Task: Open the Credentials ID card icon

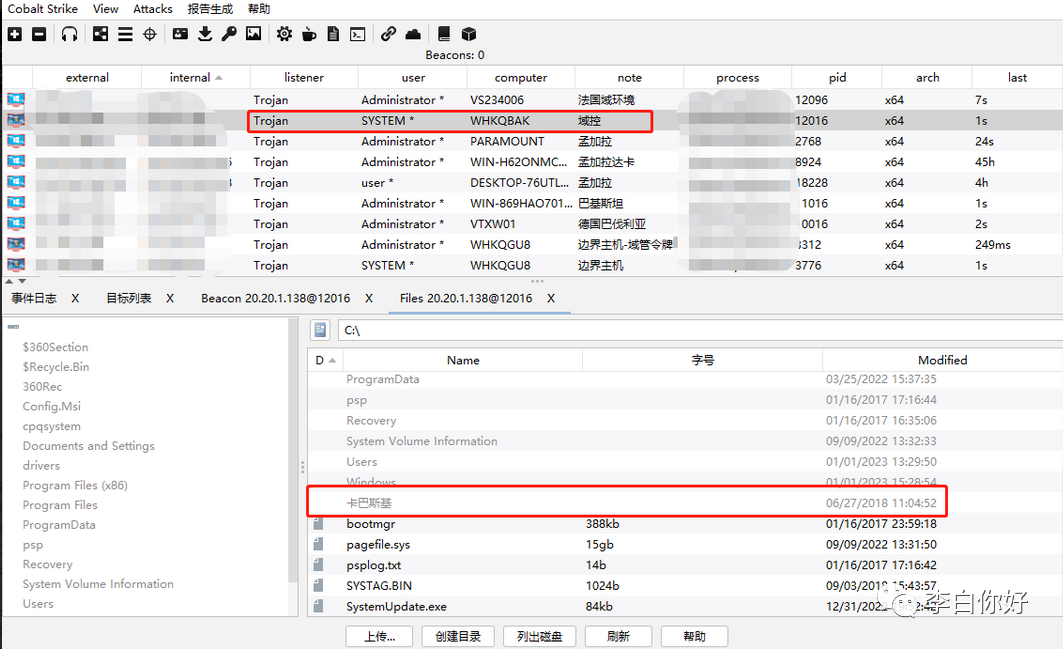Action: [180, 34]
